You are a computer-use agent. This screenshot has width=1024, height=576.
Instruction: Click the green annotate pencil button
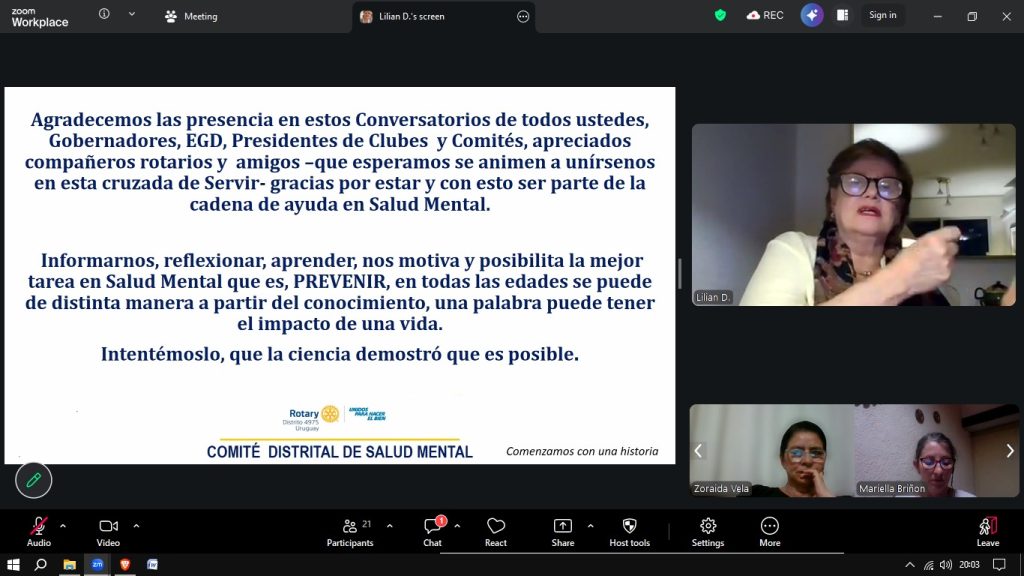(x=34, y=480)
